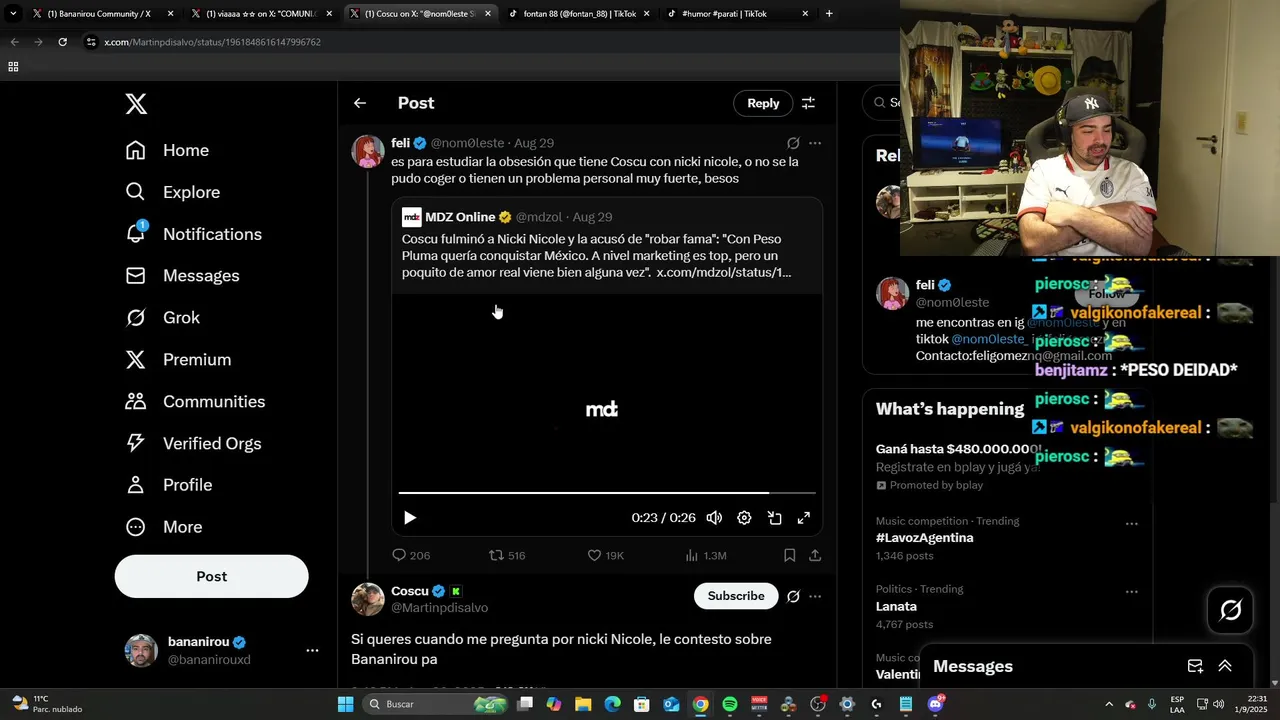Open the Chrome tab search dropdown
This screenshot has width=1280, height=720.
(13, 14)
